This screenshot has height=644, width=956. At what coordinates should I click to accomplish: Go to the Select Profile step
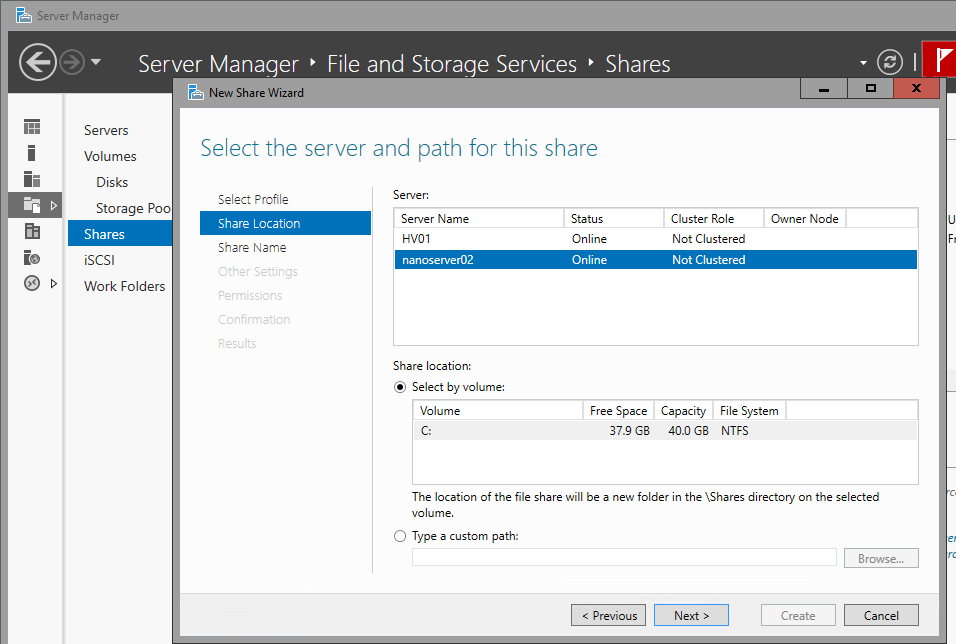253,199
